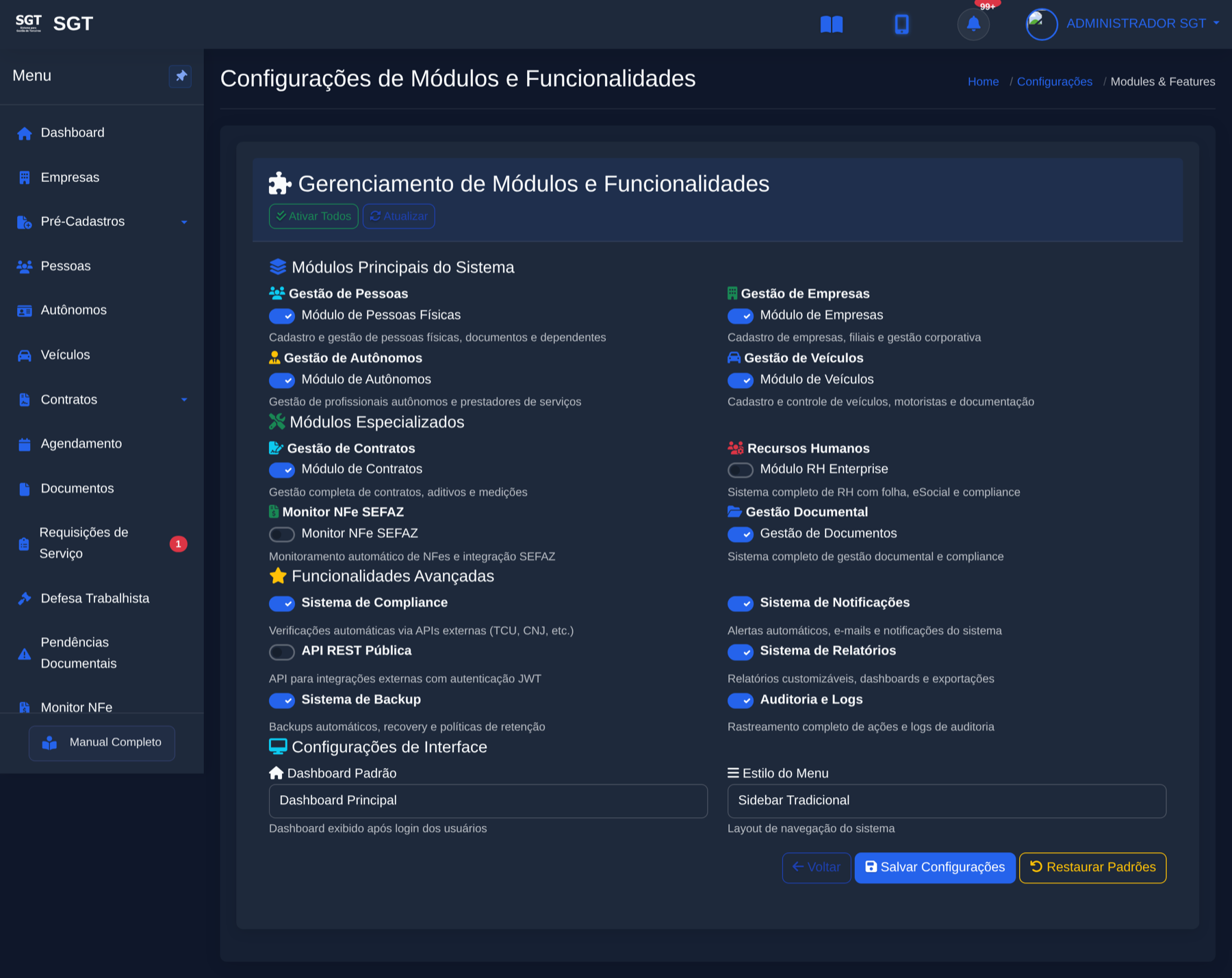Screen dimensions: 1232x978
Task: Disable the Sistema de Backup switch
Action: tap(282, 700)
